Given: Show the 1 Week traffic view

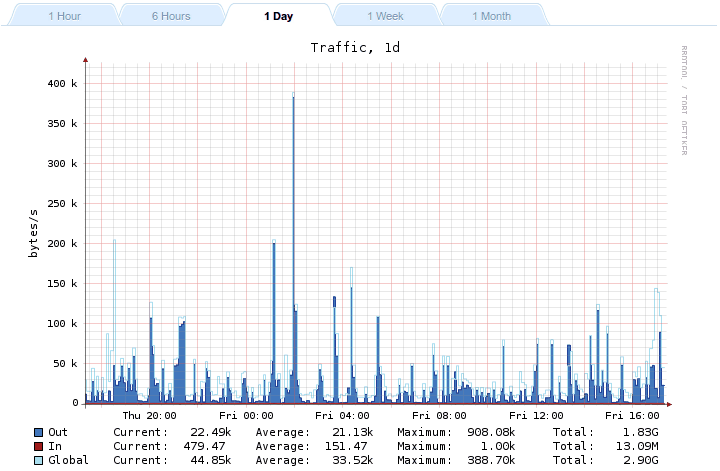Looking at the screenshot, I should click(x=386, y=16).
